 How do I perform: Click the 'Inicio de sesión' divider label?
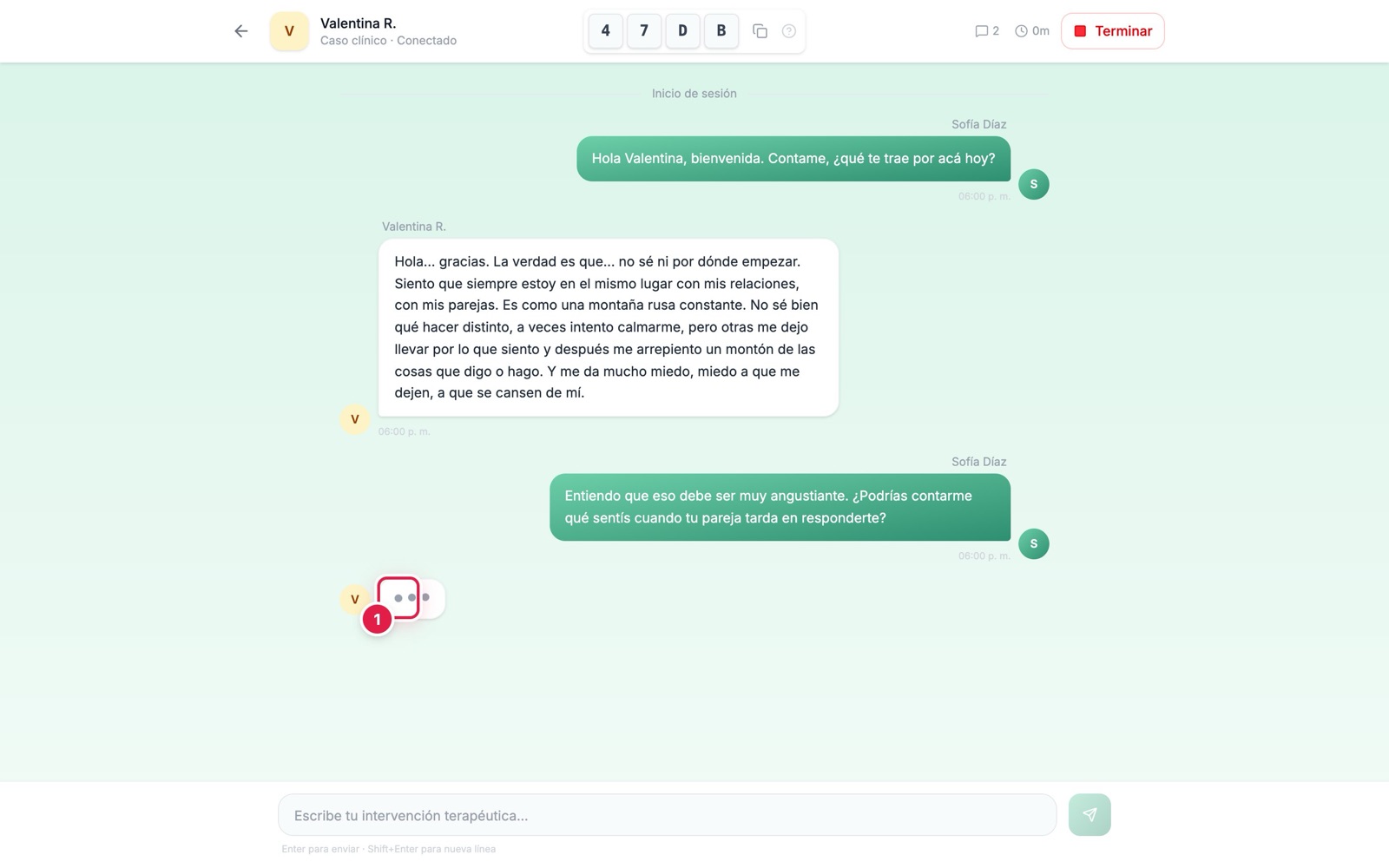point(694,94)
